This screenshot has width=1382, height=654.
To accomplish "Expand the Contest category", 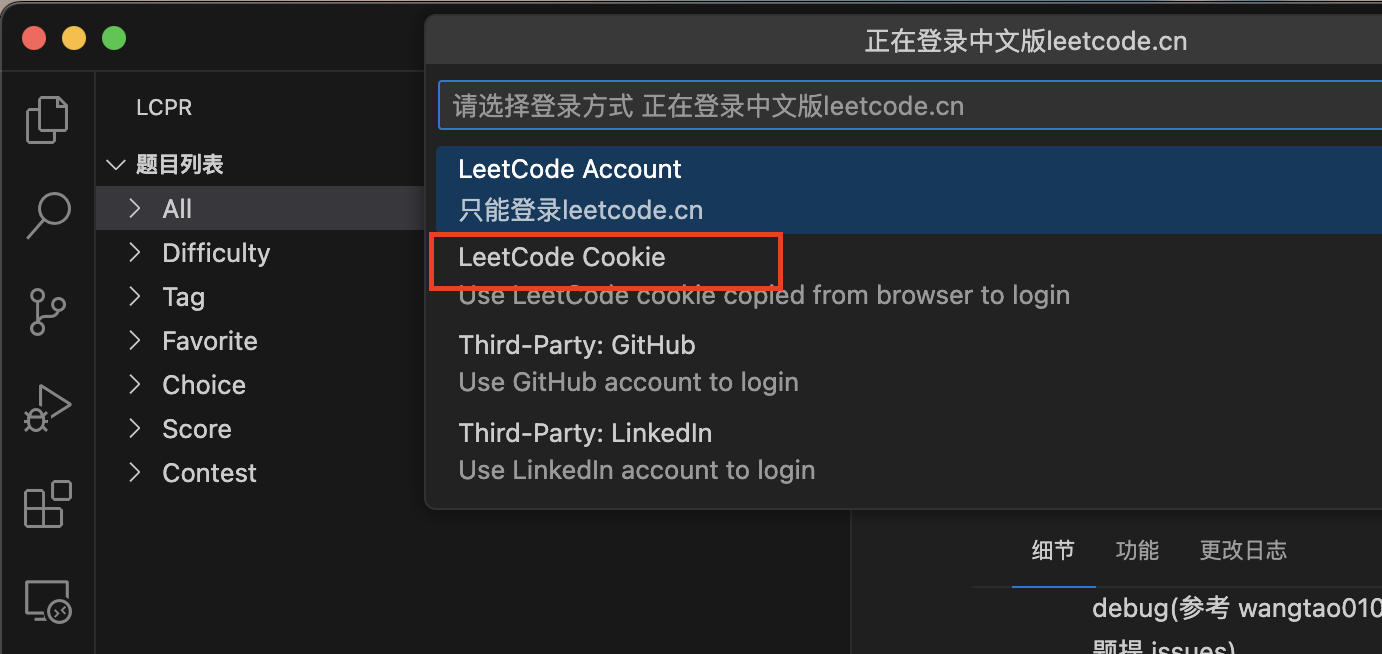I will (x=209, y=472).
